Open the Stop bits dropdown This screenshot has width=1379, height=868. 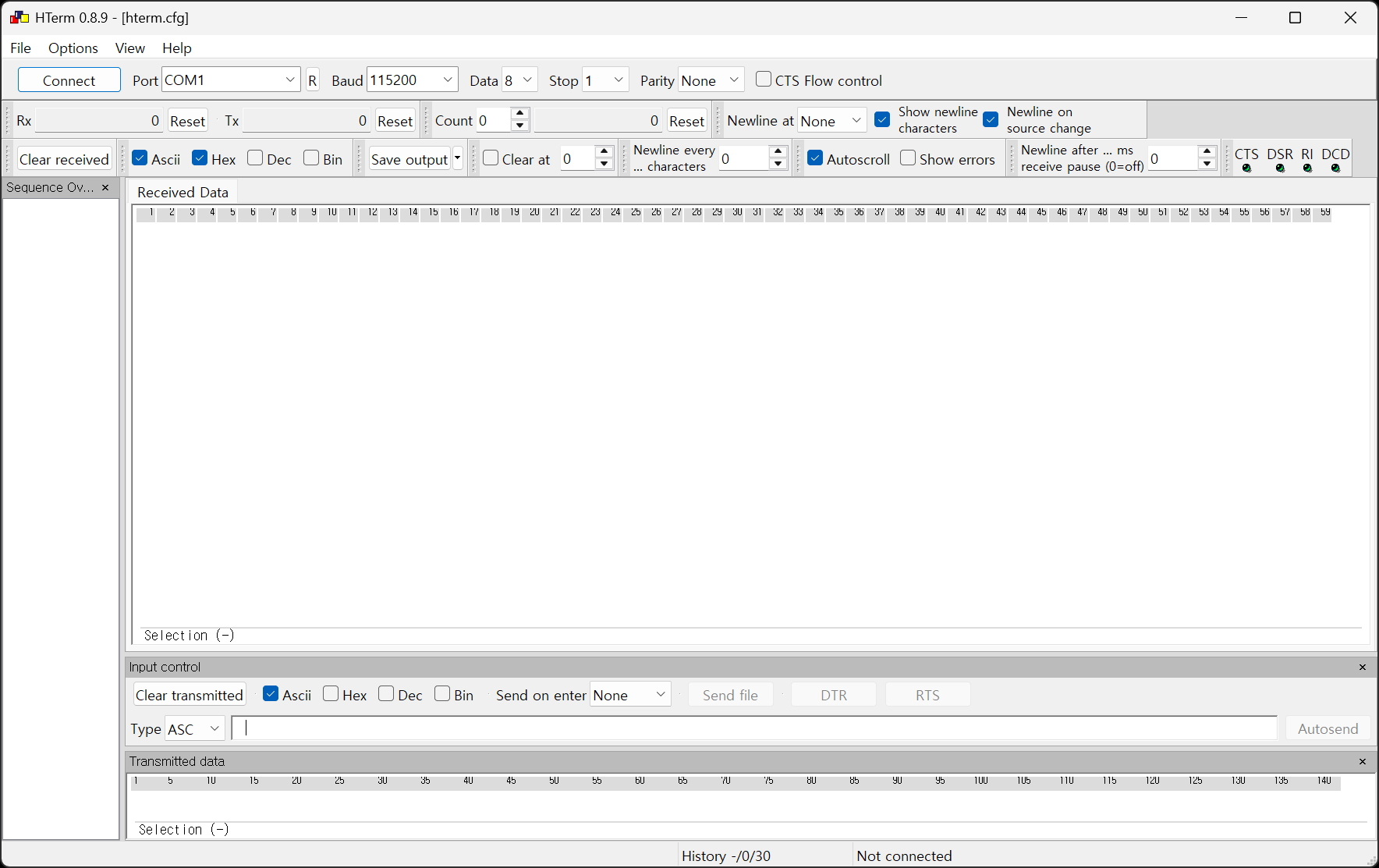click(x=605, y=80)
